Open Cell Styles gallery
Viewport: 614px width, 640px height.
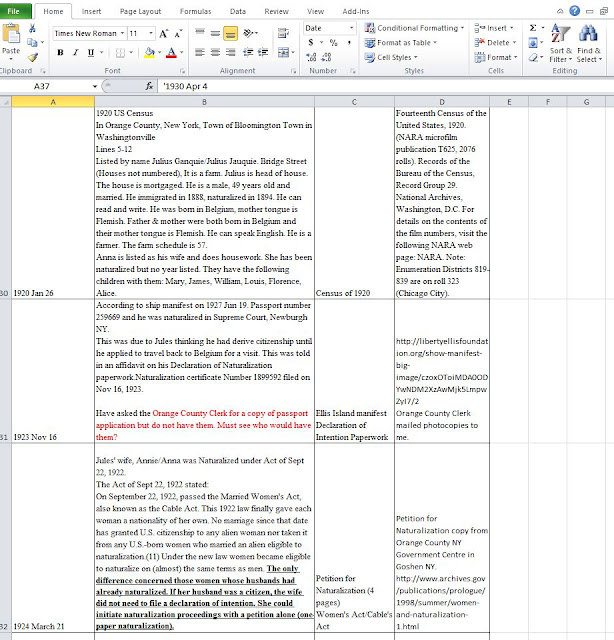391,58
